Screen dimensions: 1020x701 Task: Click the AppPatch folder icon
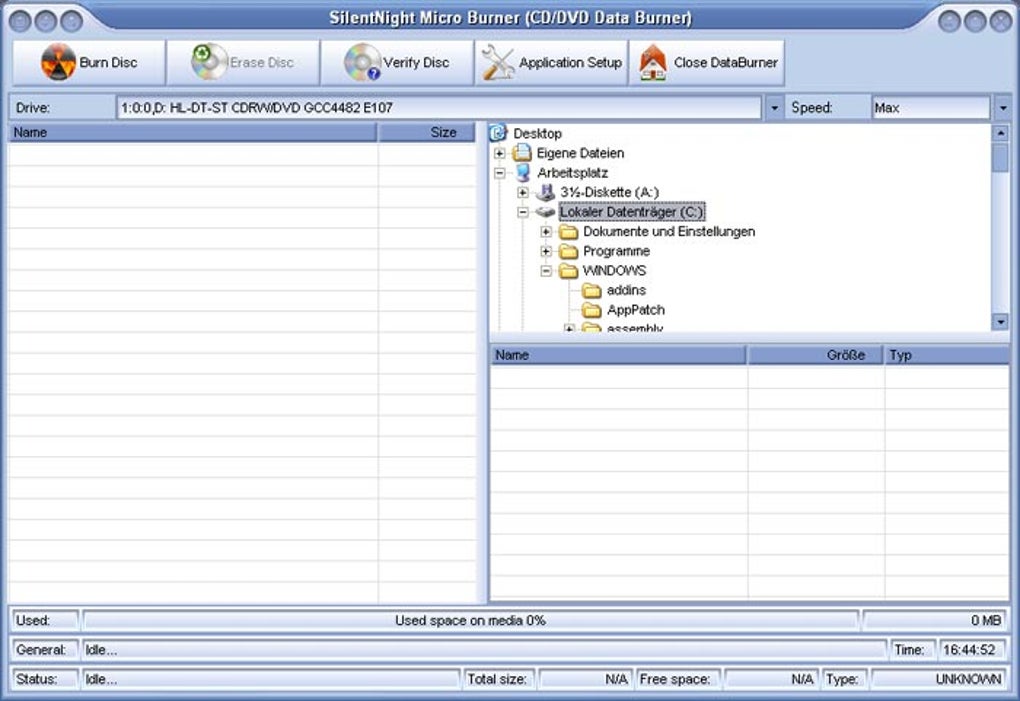pyautogui.click(x=592, y=310)
